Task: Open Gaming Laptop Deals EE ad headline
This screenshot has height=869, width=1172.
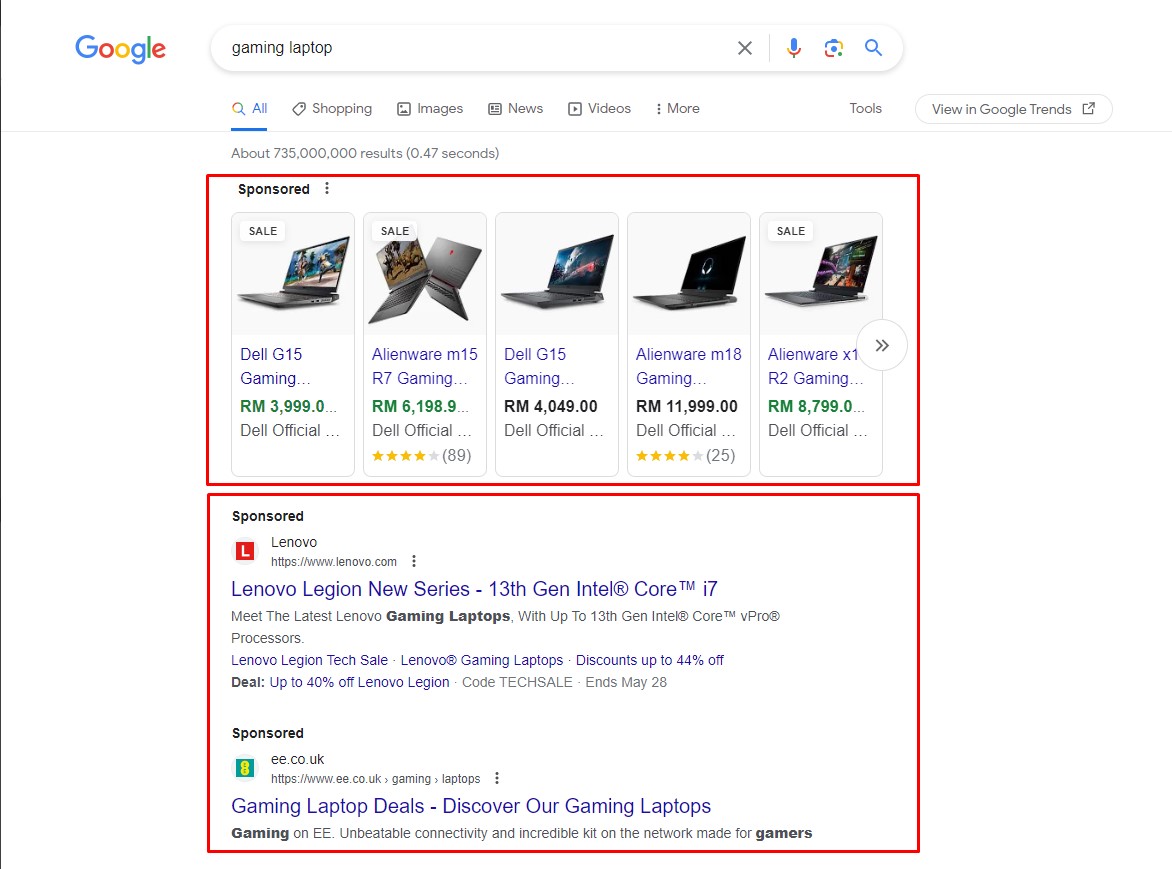Action: pos(471,806)
